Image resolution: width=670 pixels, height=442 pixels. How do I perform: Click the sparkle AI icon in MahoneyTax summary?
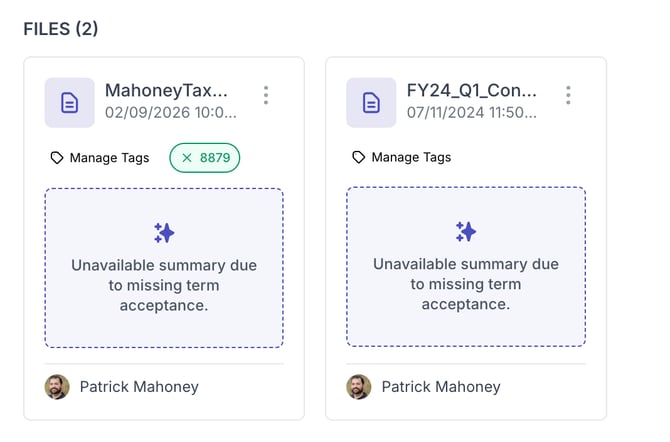pos(164,232)
